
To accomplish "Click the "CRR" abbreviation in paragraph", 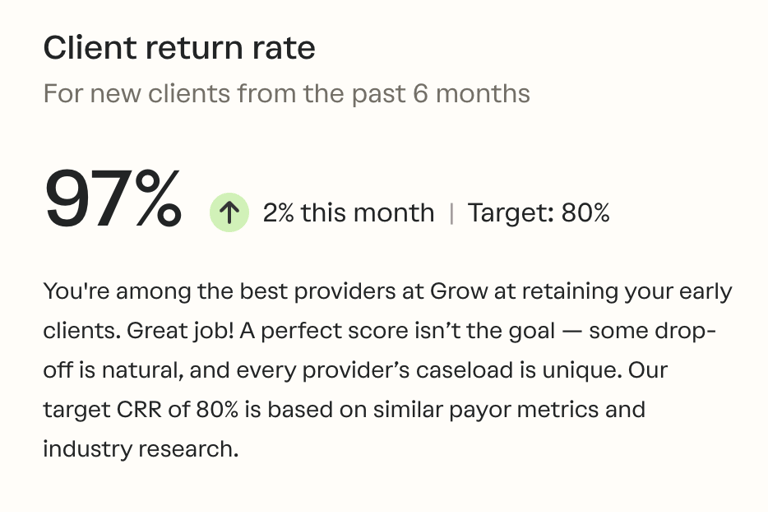I will [x=139, y=410].
